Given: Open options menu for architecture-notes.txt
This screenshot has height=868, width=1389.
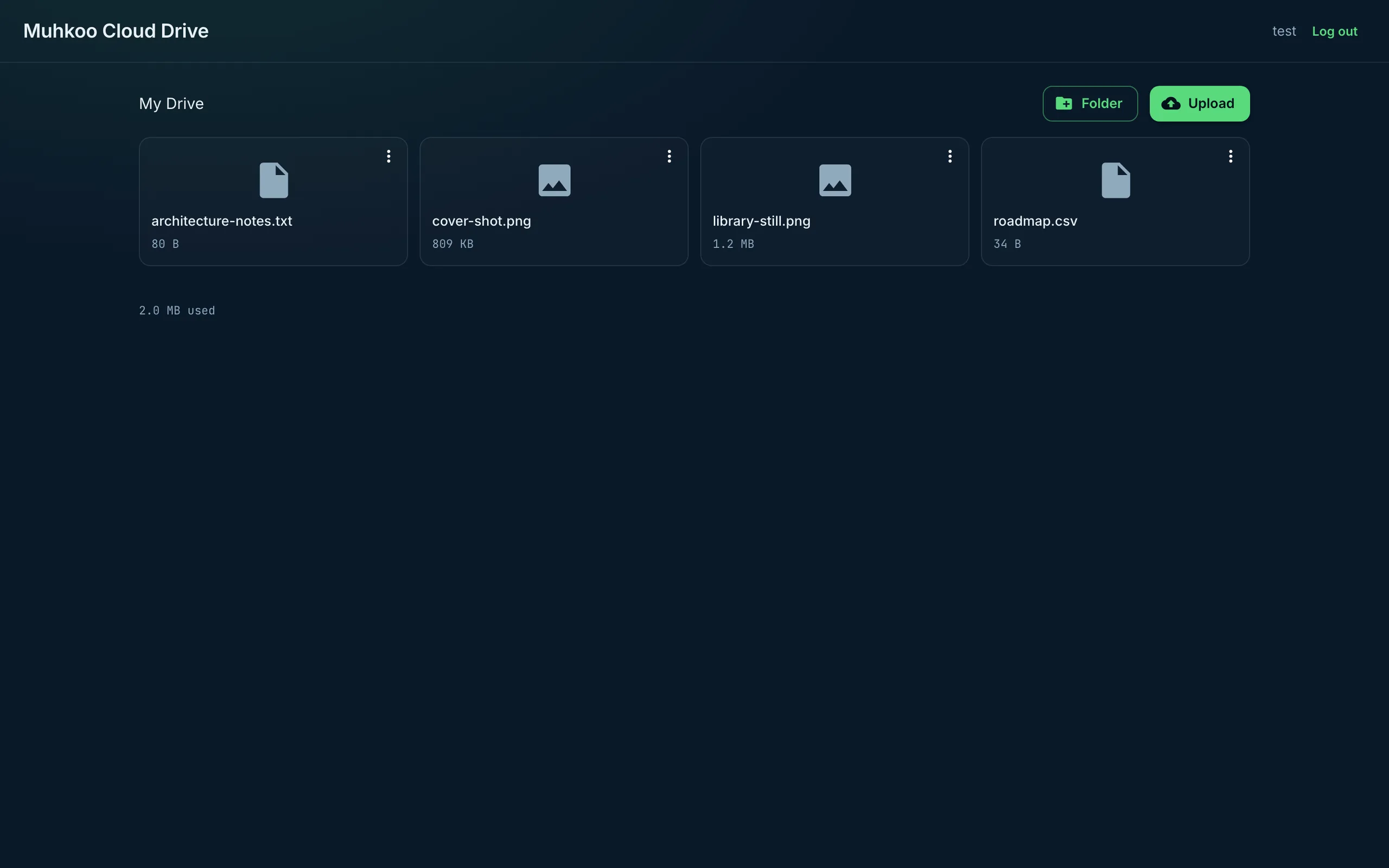Looking at the screenshot, I should coord(388,156).
